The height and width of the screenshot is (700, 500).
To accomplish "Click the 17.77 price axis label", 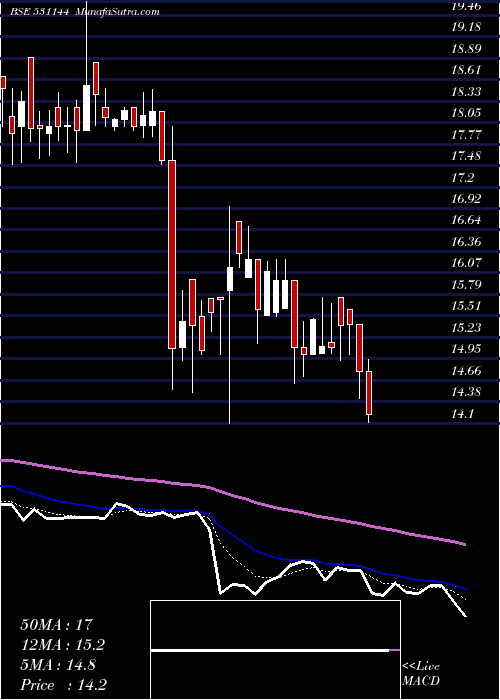I will click(465, 135).
